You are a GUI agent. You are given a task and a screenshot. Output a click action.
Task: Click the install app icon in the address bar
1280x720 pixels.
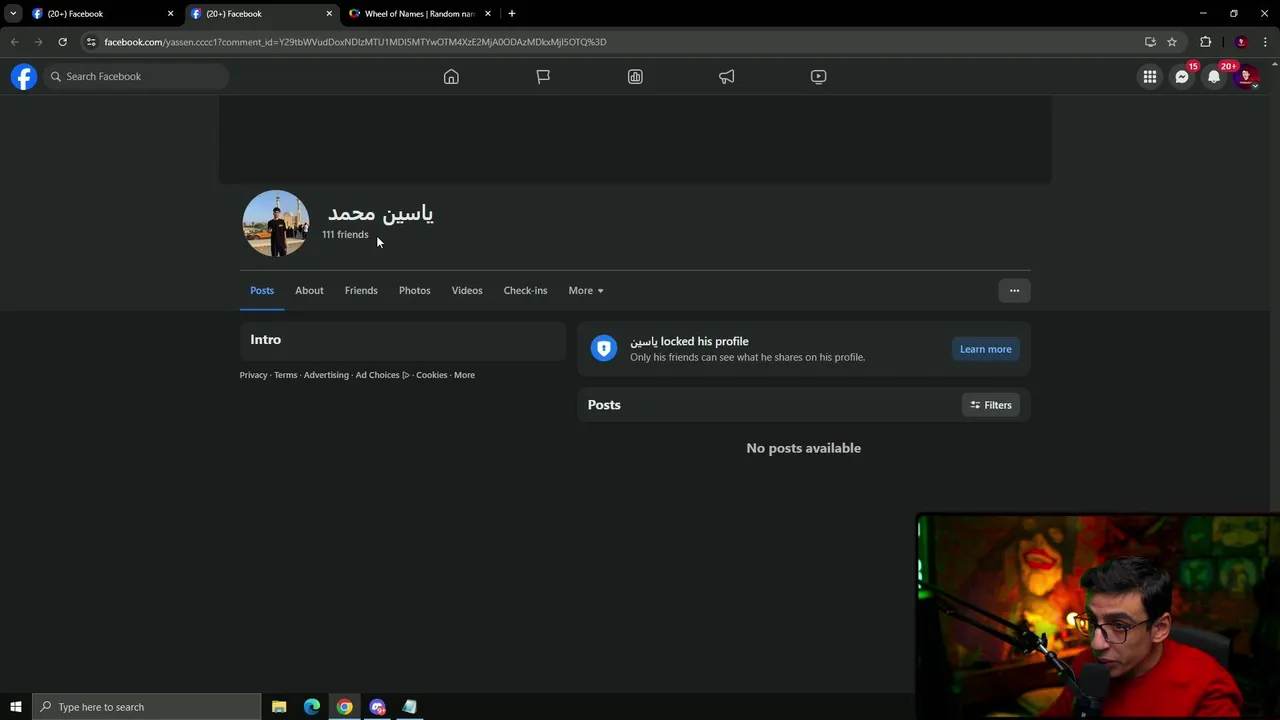(x=1150, y=42)
